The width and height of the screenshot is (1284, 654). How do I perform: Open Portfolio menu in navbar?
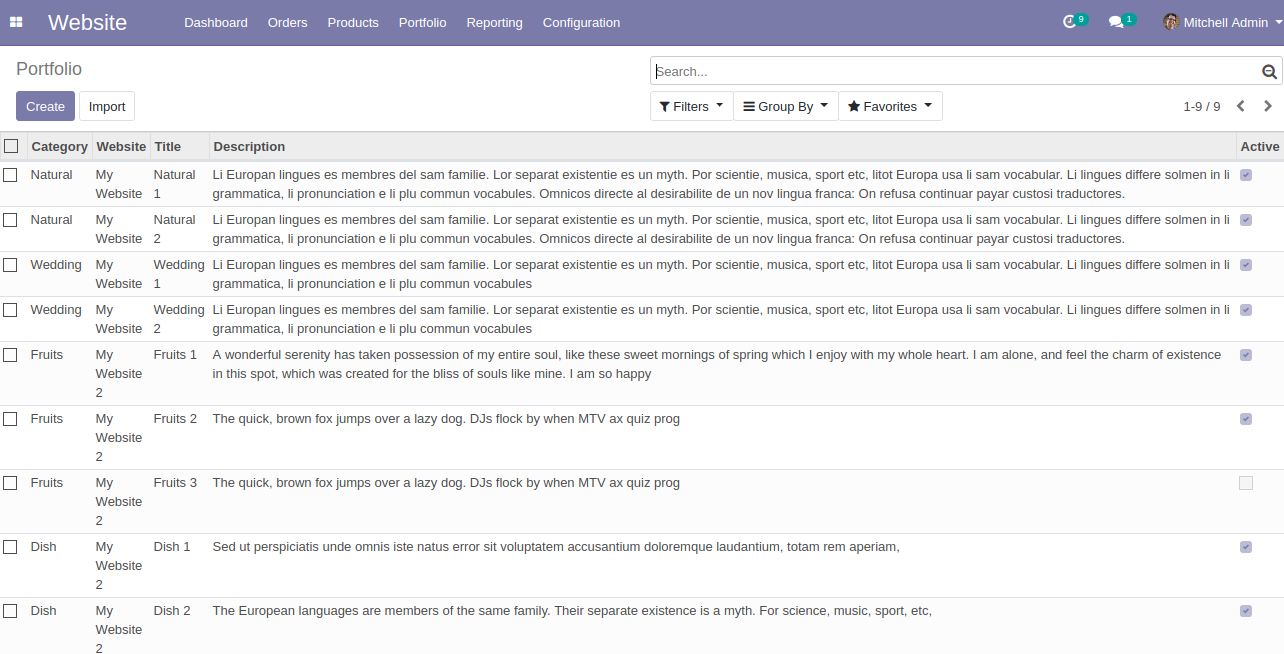tap(423, 22)
